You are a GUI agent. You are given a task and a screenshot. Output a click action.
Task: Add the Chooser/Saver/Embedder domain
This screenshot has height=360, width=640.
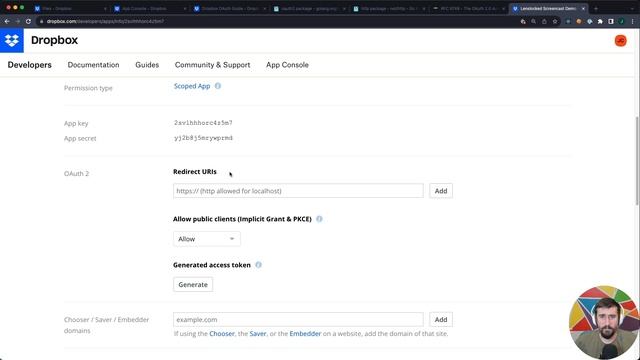pyautogui.click(x=441, y=320)
